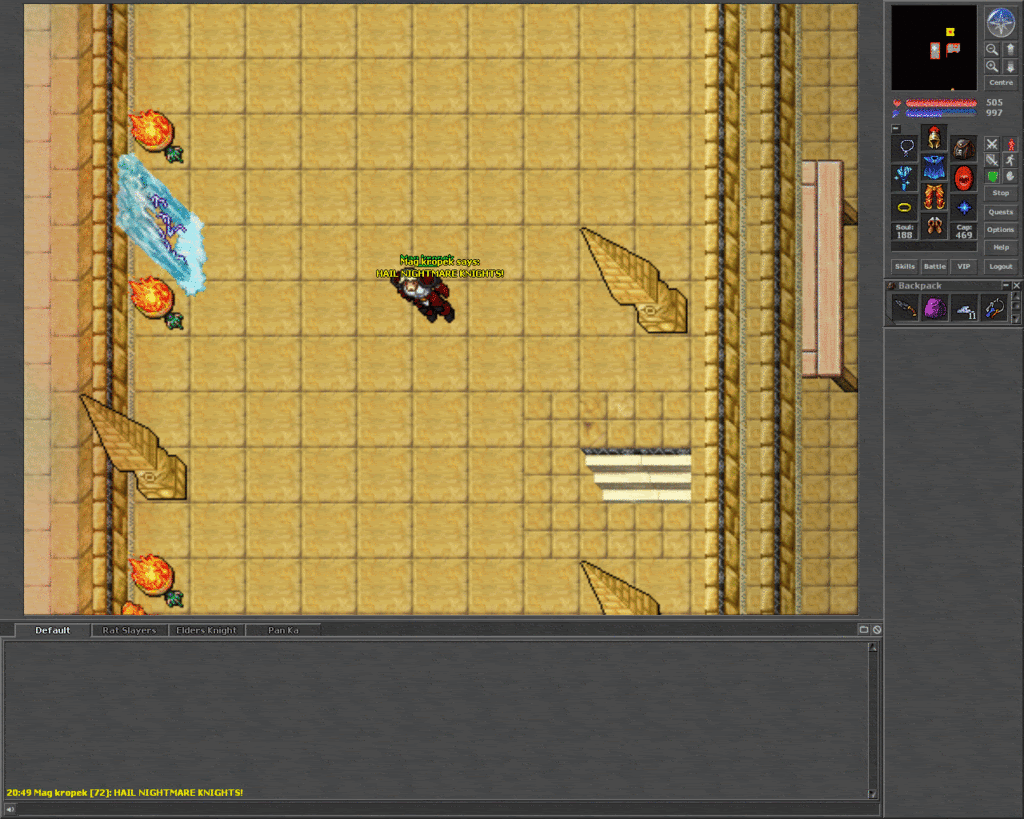Screen dimensions: 1024x819
Task: Open new chat channel button
Action: click(864, 630)
